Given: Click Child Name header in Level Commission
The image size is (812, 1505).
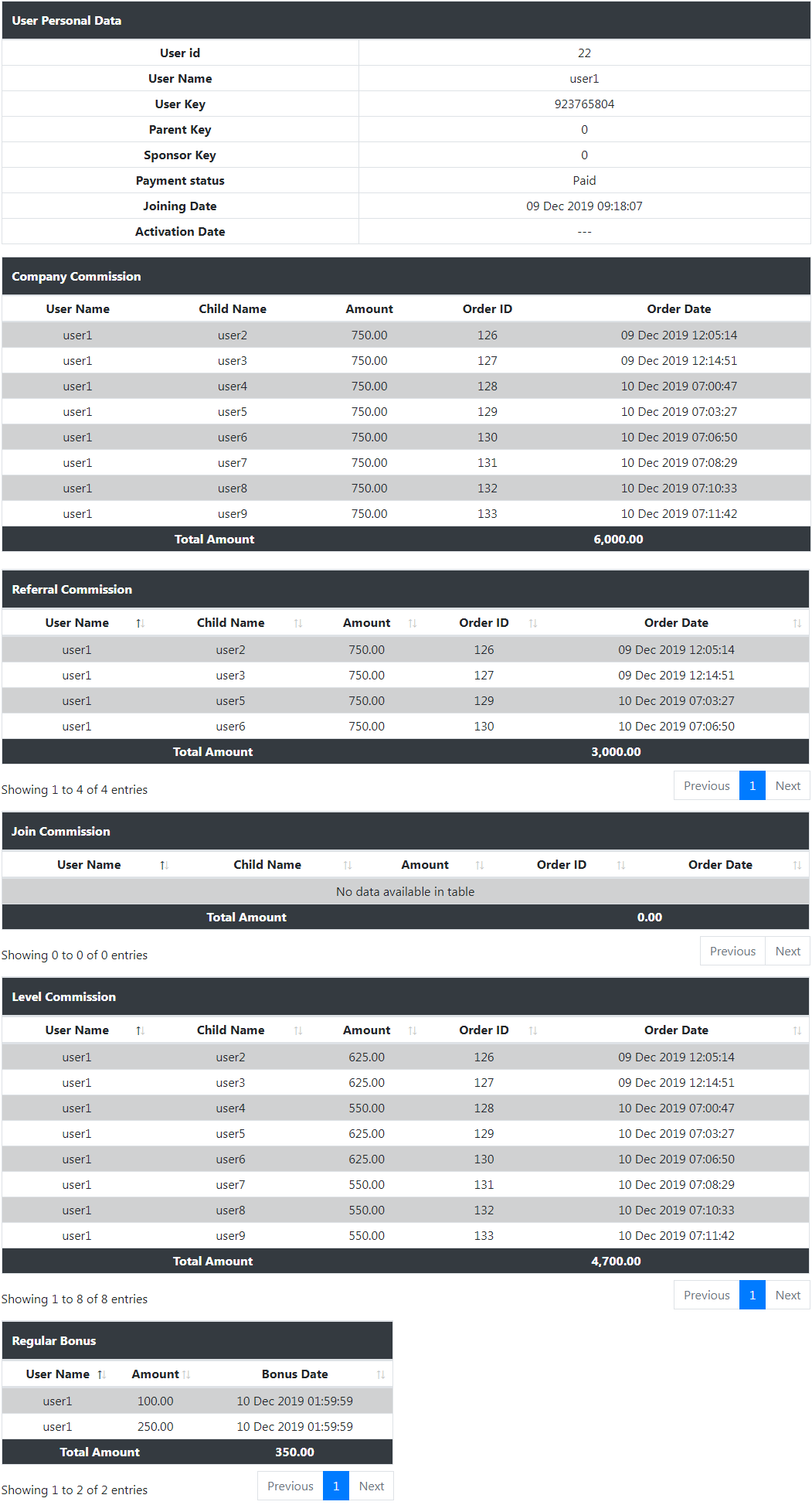Looking at the screenshot, I should [x=230, y=1030].
